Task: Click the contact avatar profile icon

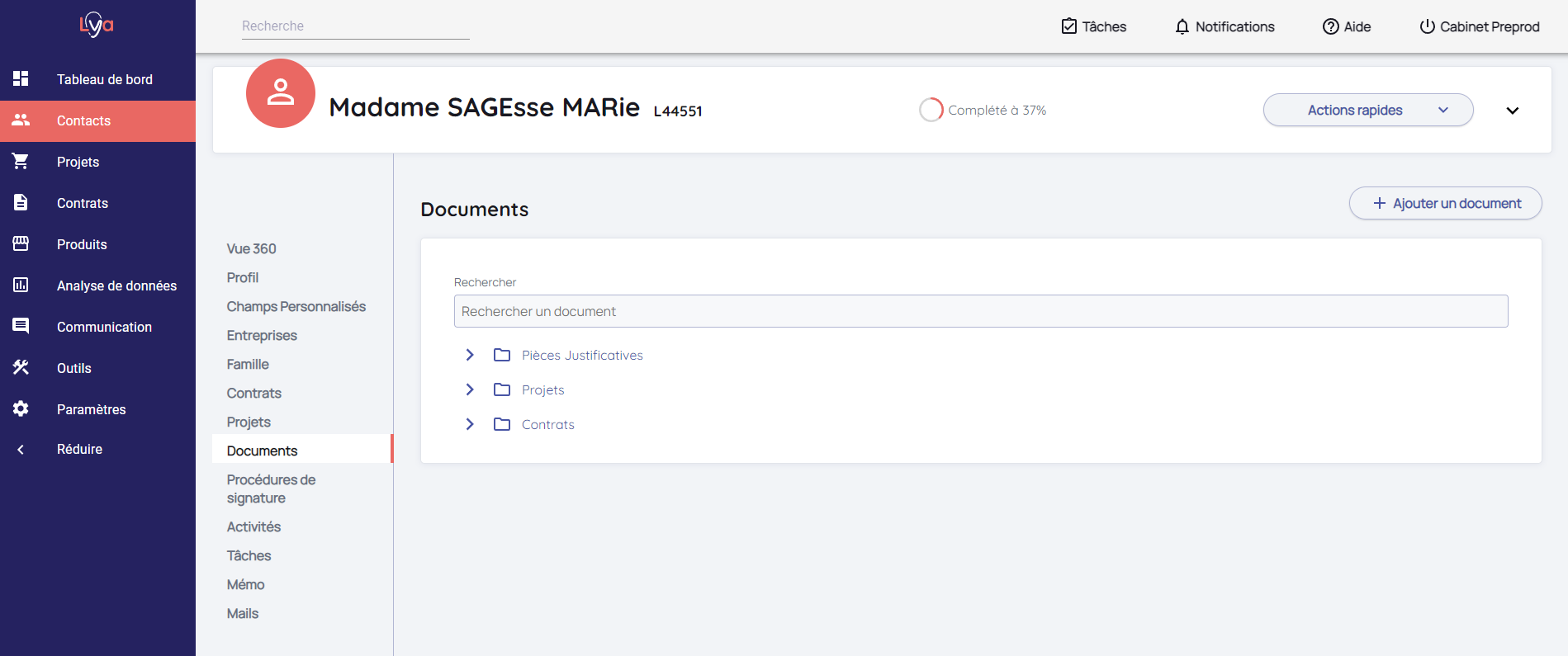Action: 281,93
